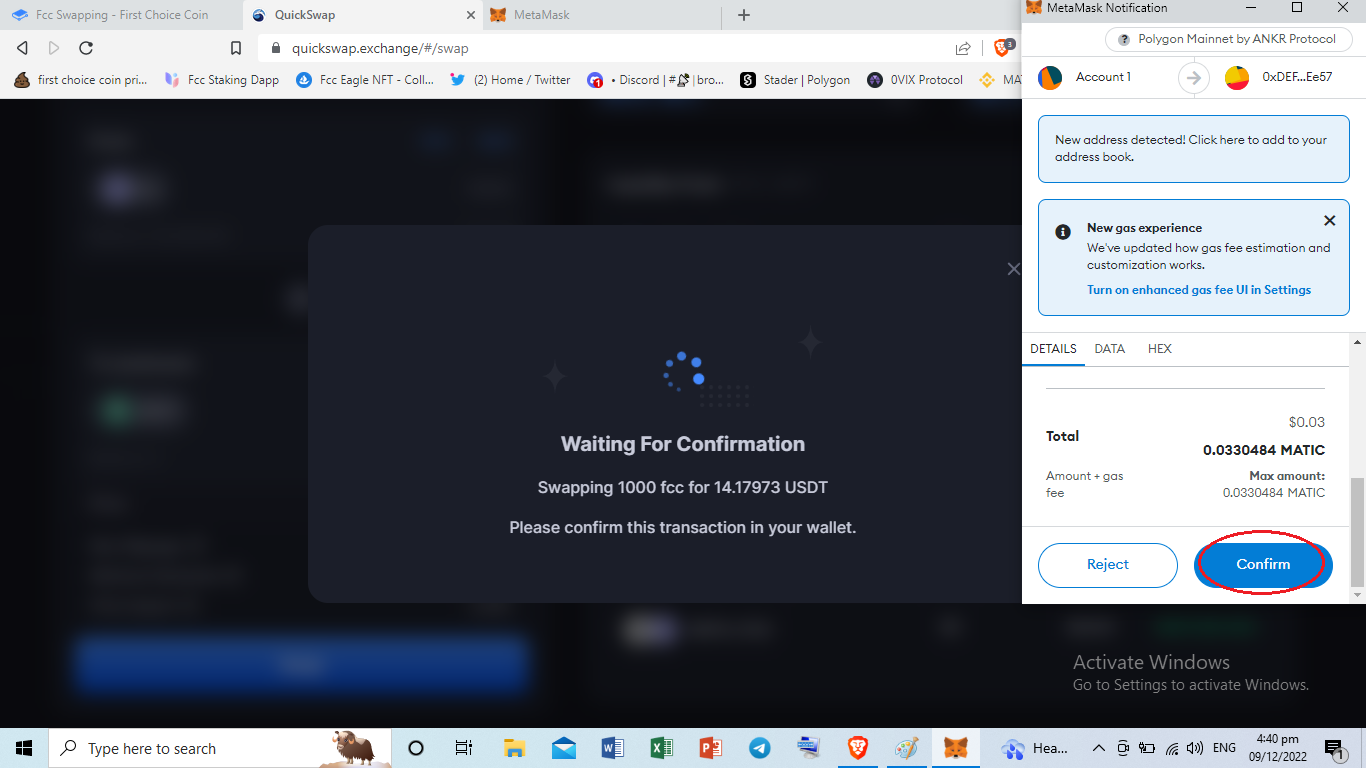
Task: Switch to the MetaMask browser tab
Action: (x=598, y=15)
